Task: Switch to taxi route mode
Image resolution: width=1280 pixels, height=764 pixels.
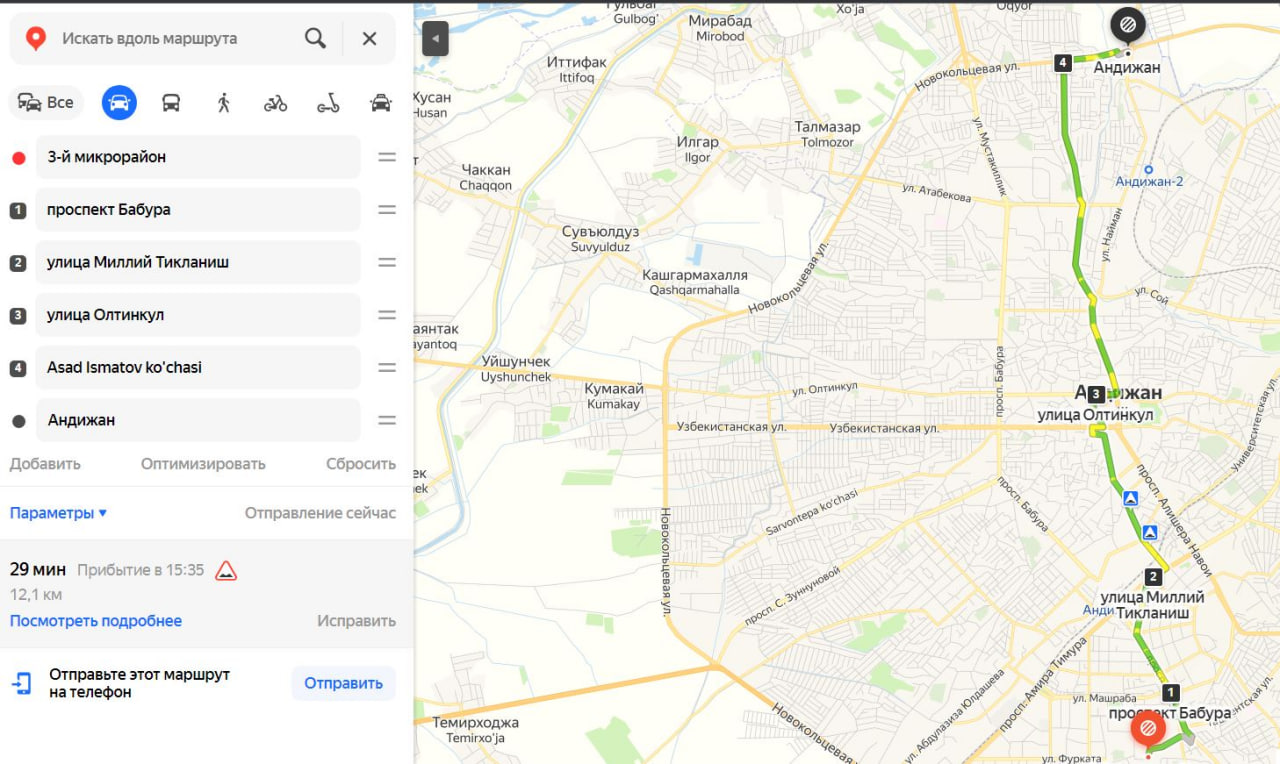Action: 380,102
